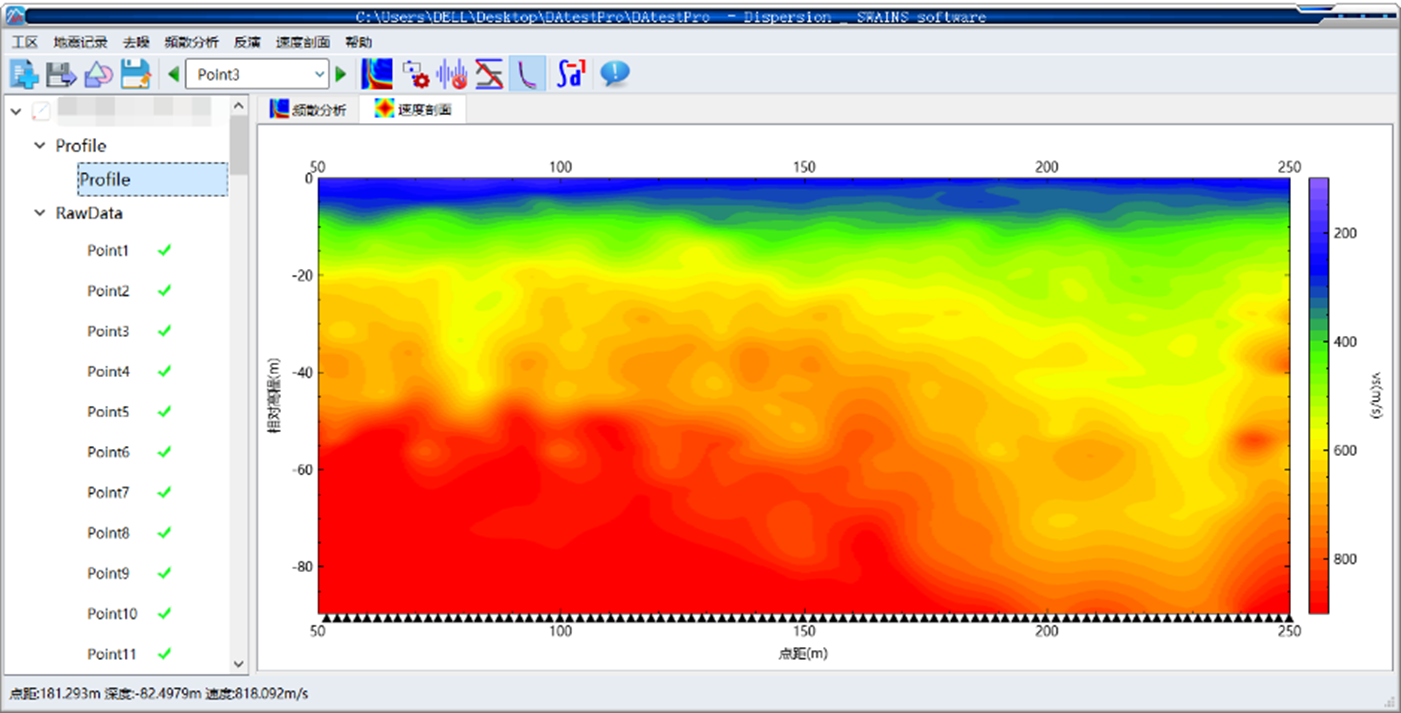
Task: Click the floppy disk with arrow export icon
Action: (x=62, y=74)
